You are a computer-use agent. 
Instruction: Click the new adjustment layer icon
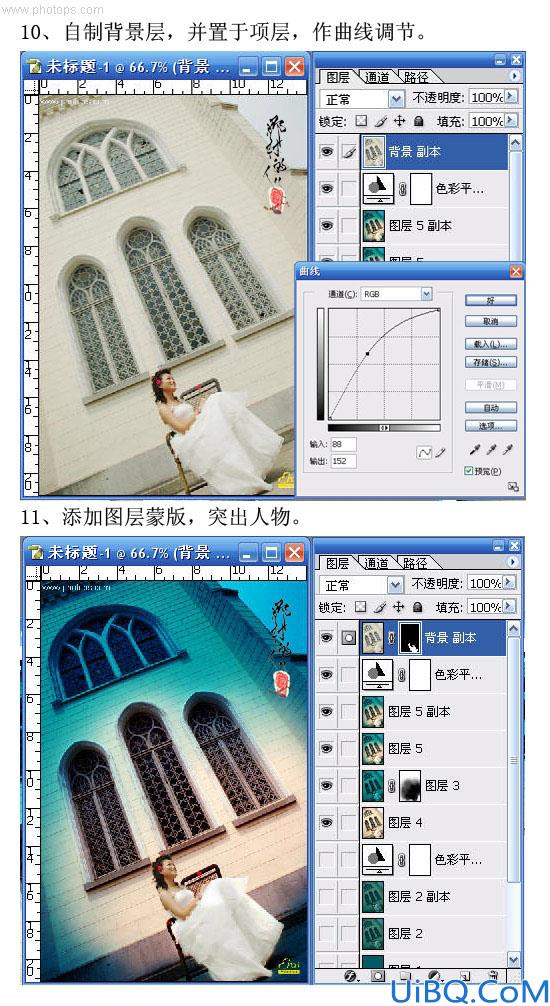tap(434, 976)
